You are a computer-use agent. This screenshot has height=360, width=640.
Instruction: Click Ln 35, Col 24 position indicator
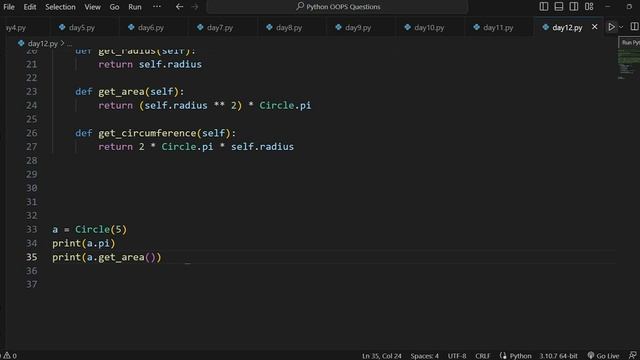click(x=381, y=356)
